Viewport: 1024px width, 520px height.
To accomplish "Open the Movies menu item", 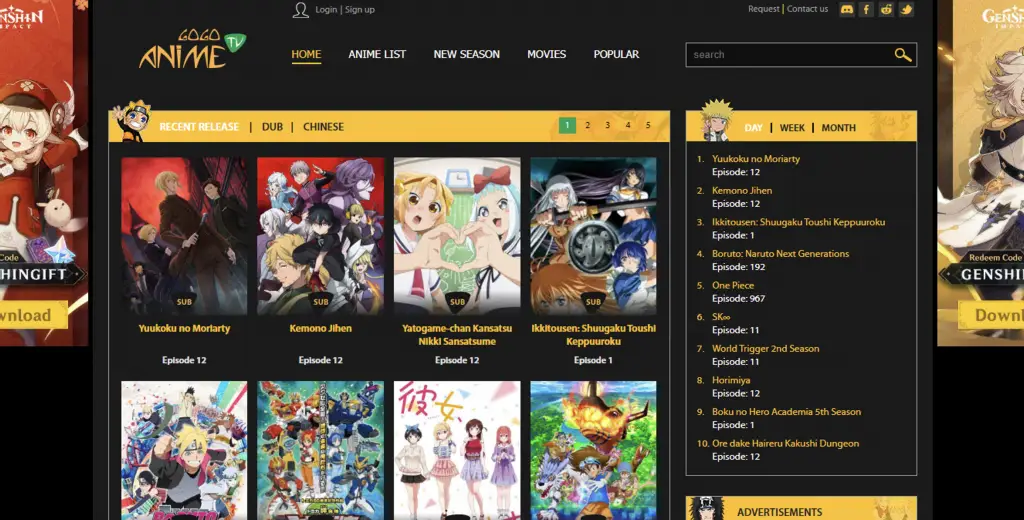I will click(x=547, y=54).
